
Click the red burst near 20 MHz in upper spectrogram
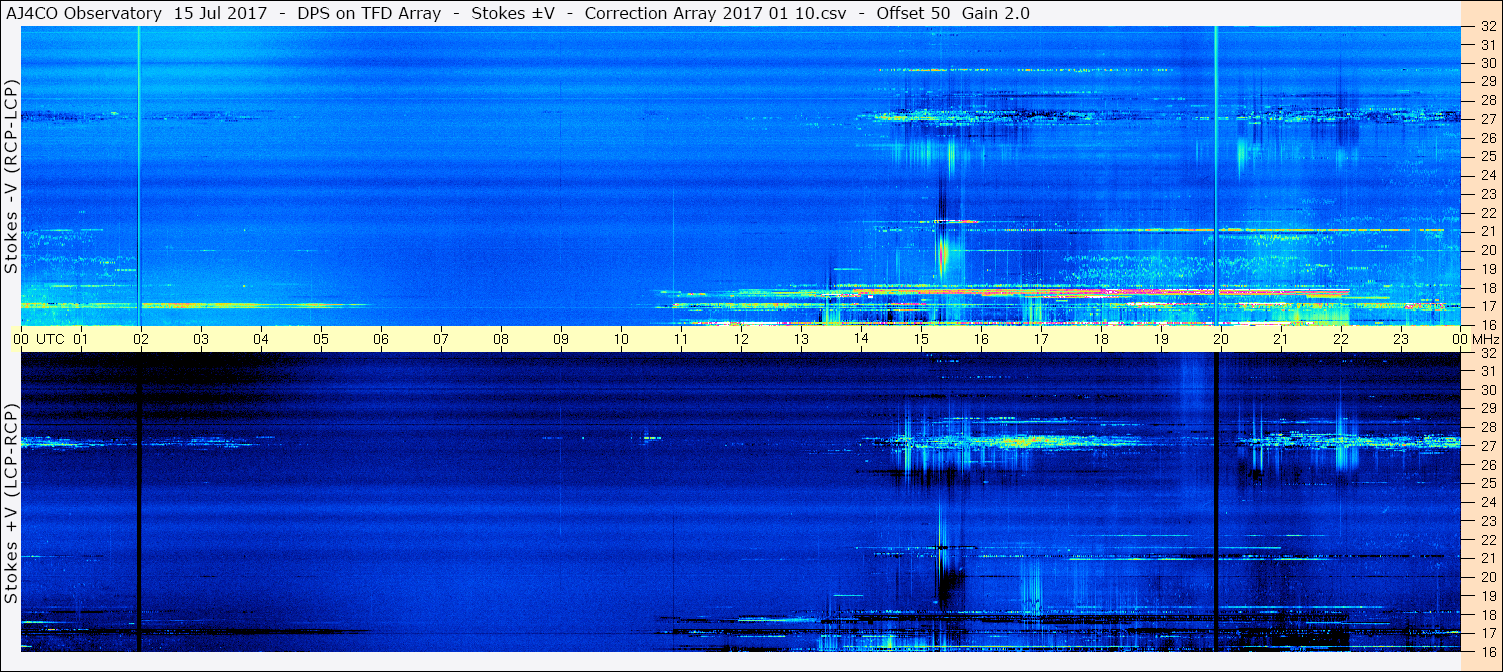[x=943, y=255]
